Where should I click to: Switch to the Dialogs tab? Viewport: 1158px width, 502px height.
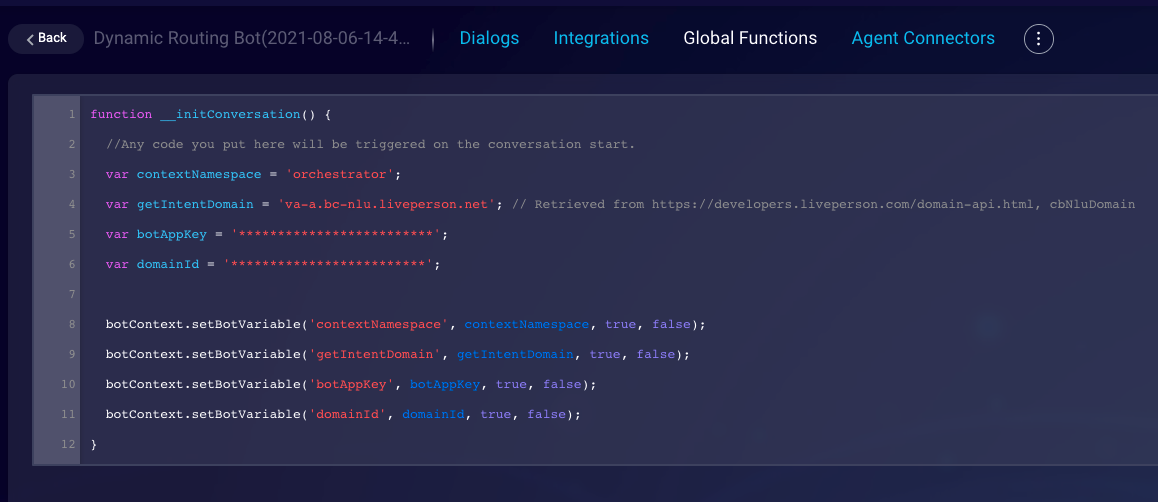pyautogui.click(x=489, y=38)
